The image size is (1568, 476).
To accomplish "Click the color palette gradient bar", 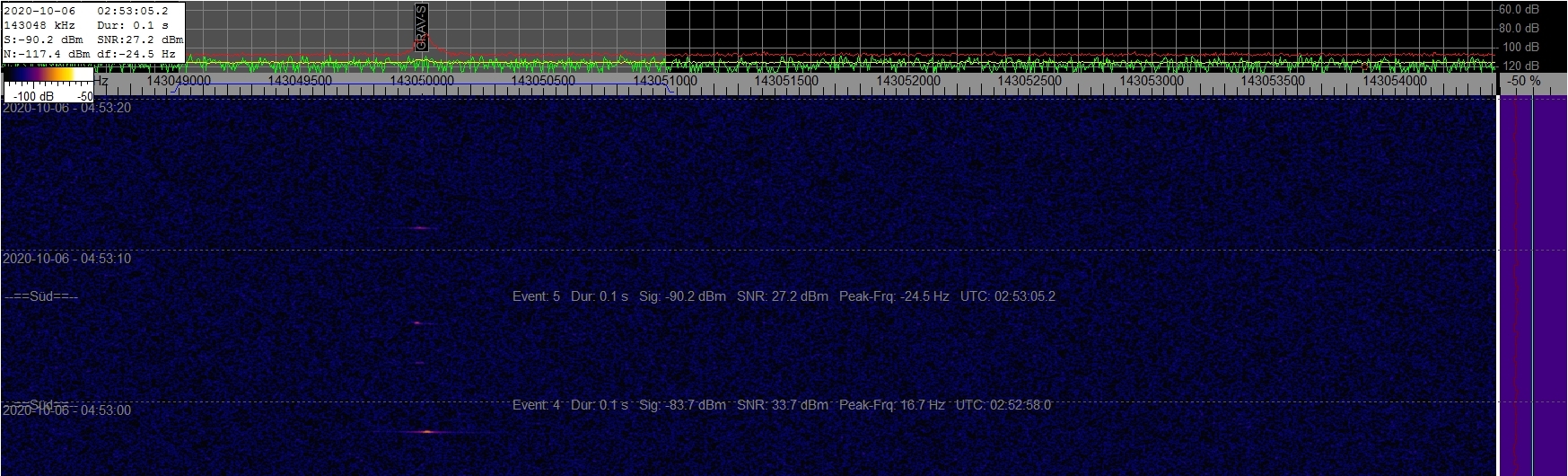I will tap(48, 76).
